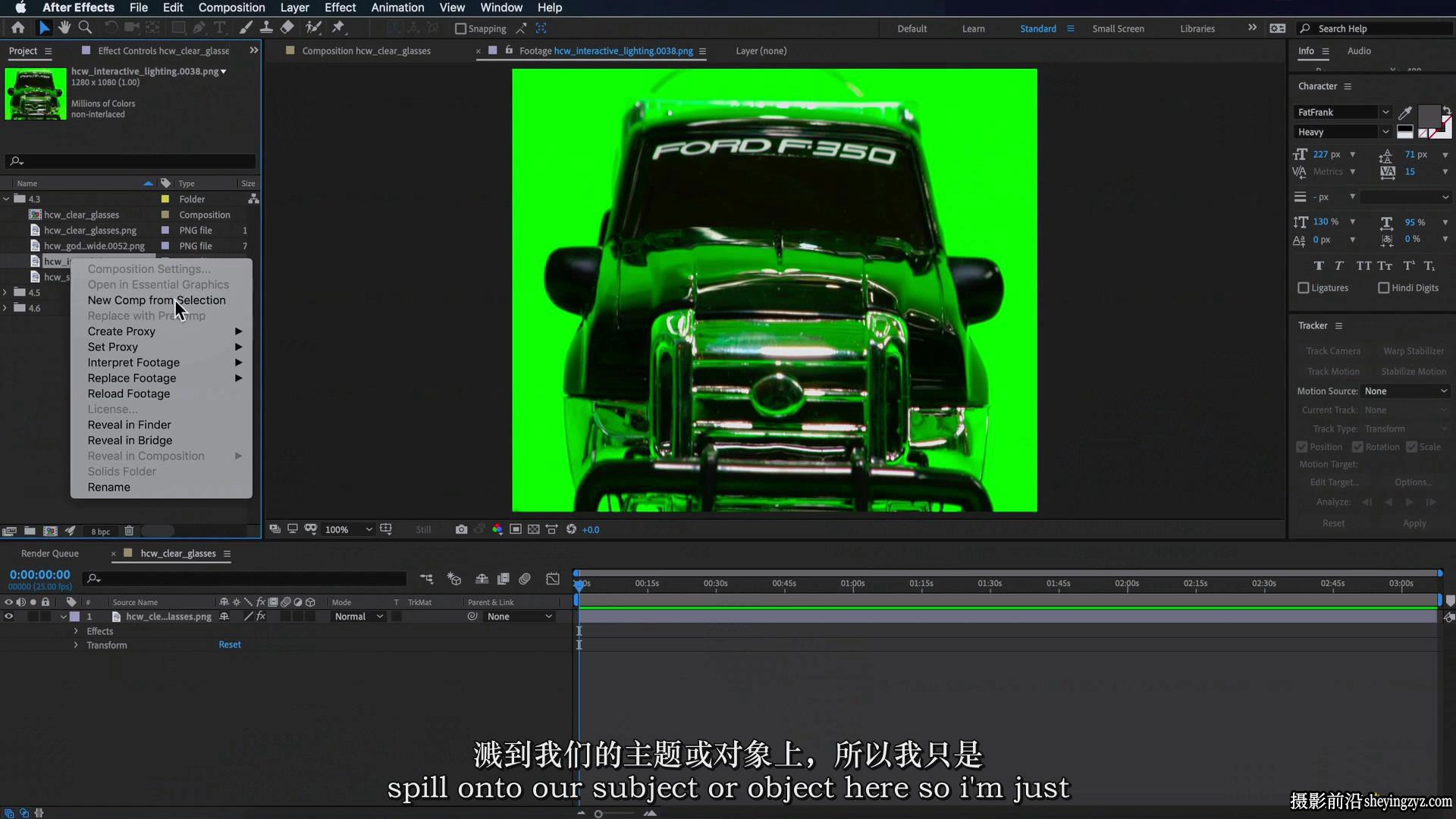Select the Zoom magnifier tool
1456x819 pixels.
[86, 28]
